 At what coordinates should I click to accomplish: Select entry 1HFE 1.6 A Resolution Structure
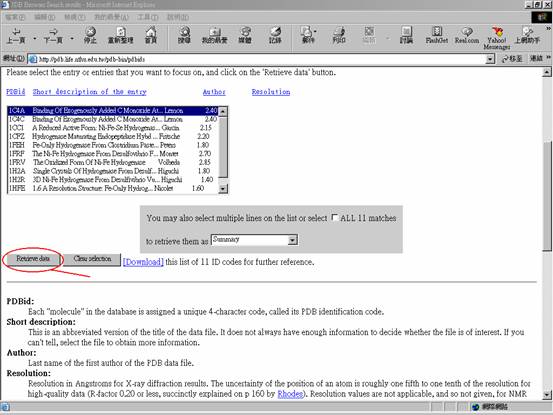(113, 188)
